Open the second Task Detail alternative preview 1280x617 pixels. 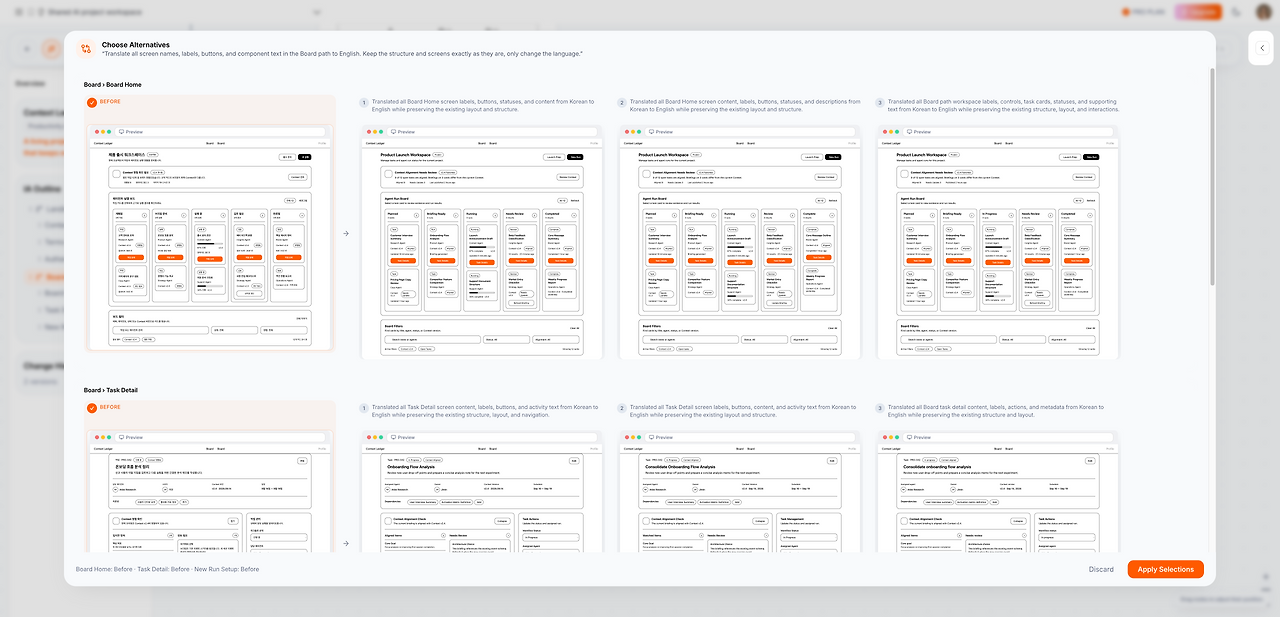(x=740, y=491)
